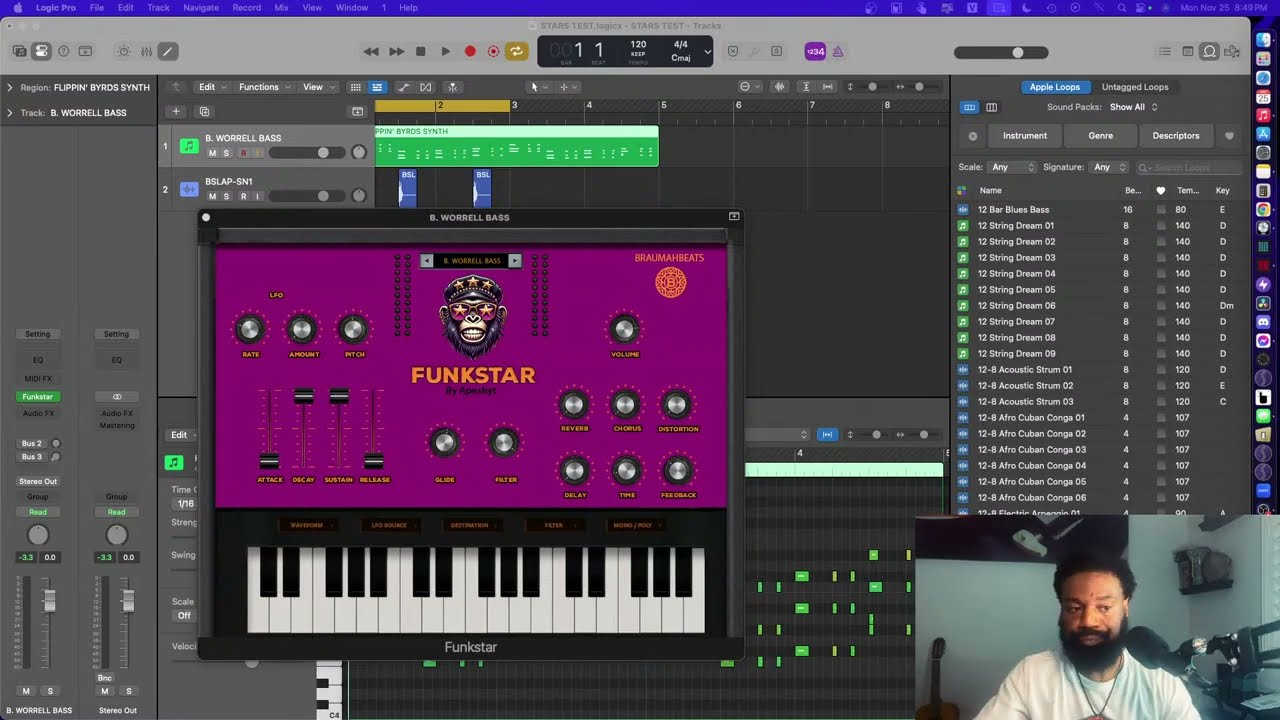
Task: Open the LCD display mode dropdown arrow
Action: 707,51
